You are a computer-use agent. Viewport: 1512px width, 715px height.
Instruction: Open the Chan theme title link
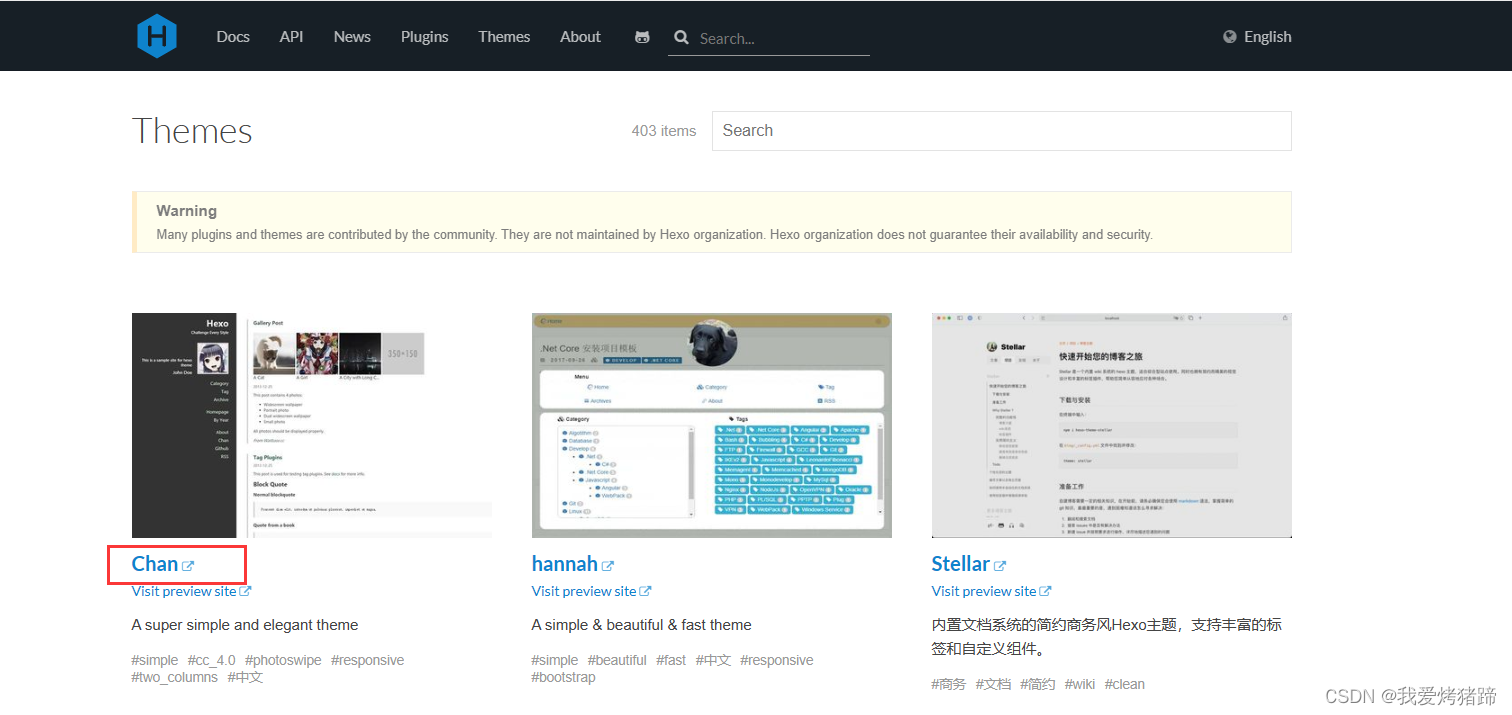[x=155, y=564]
